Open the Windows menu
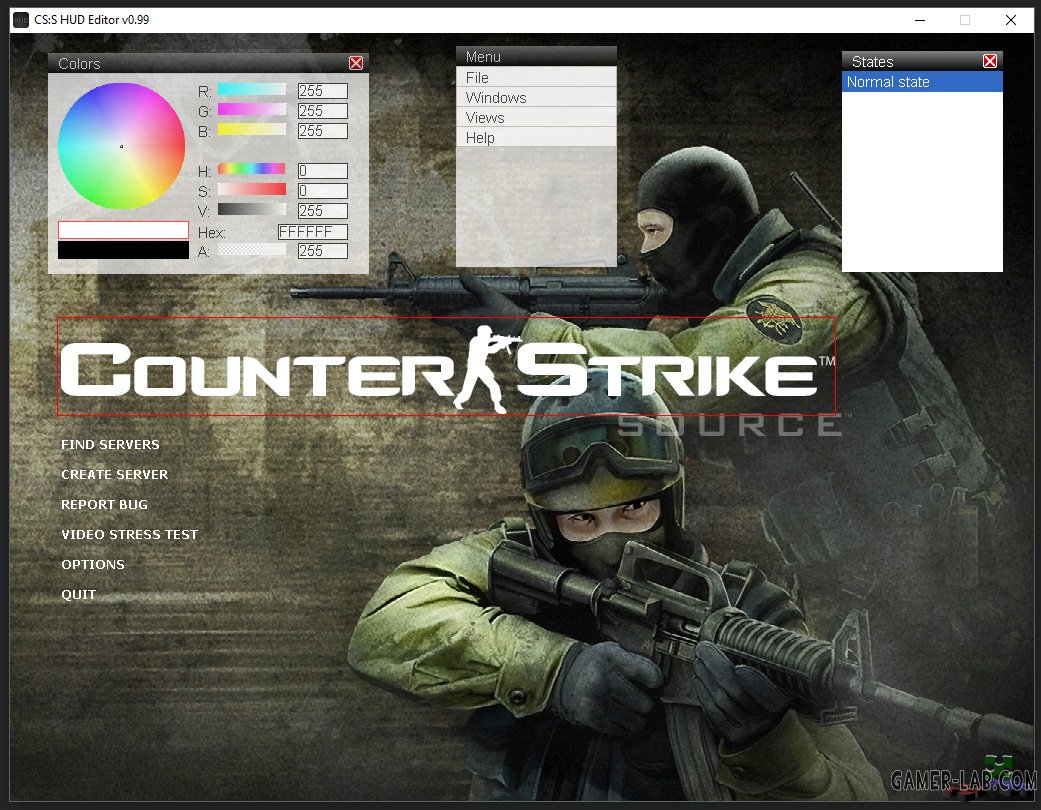The height and width of the screenshot is (810, 1041). pyautogui.click(x=536, y=97)
